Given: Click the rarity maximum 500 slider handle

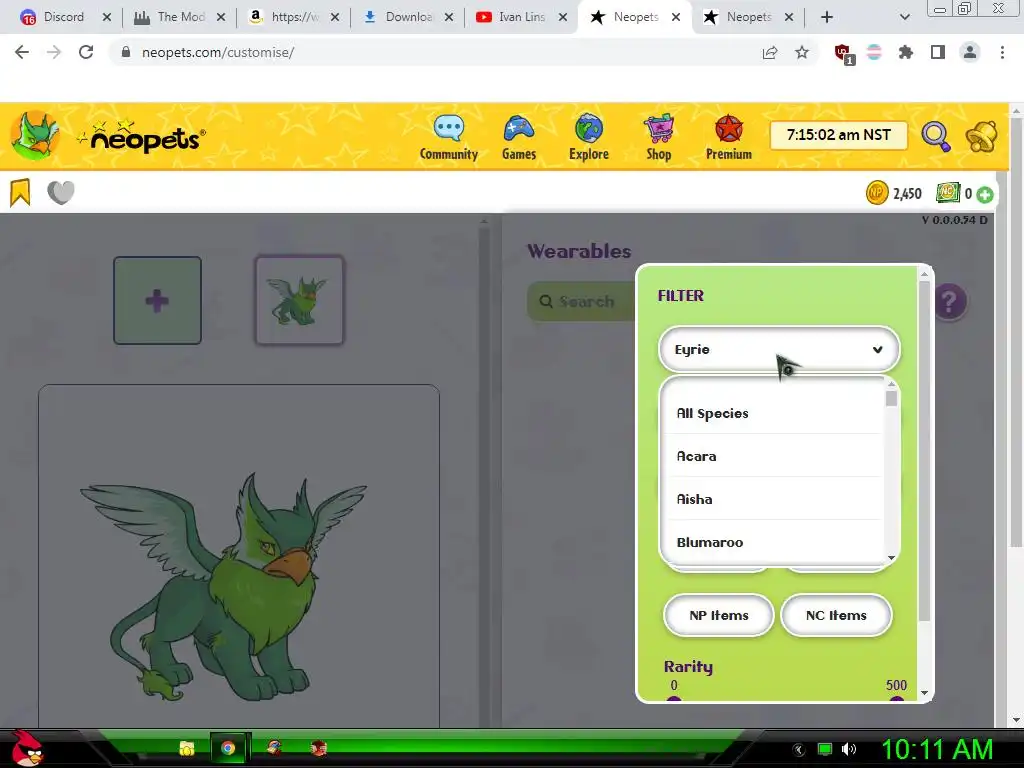Looking at the screenshot, I should [x=897, y=699].
